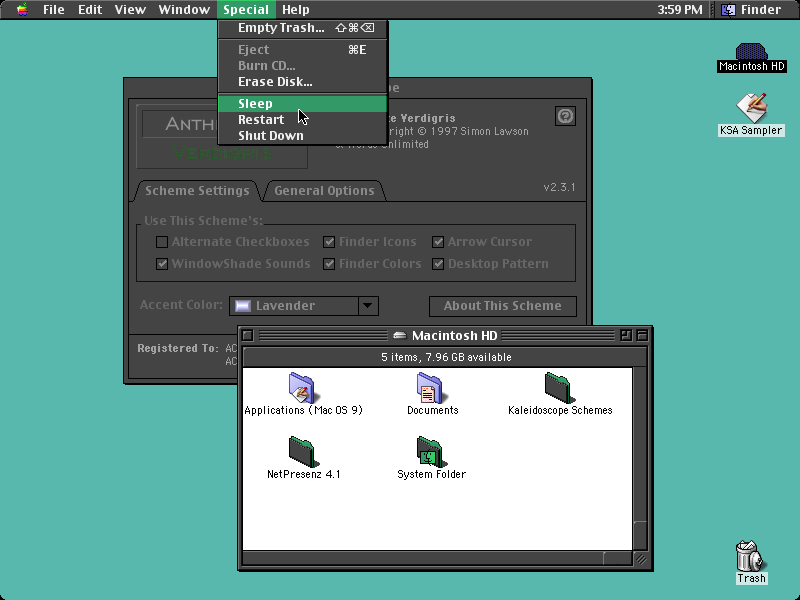800x600 pixels.
Task: Choose Erase Disk from the Special menu
Action: click(x=302, y=82)
